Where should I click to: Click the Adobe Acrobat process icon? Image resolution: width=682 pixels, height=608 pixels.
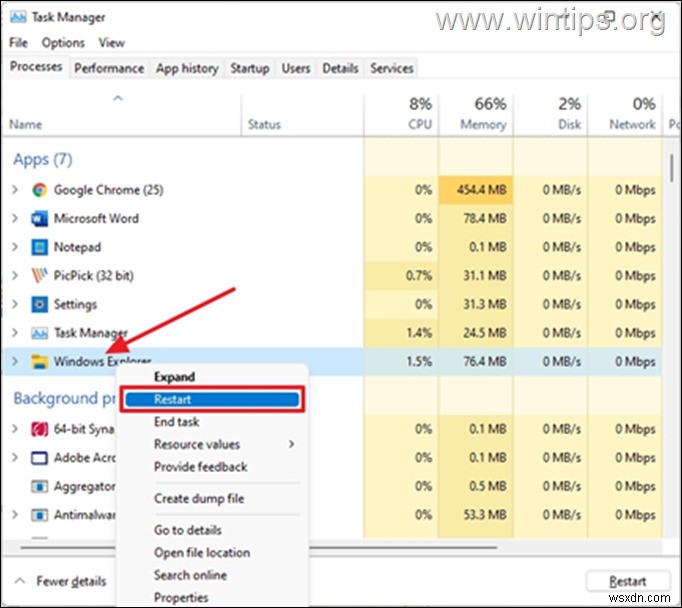(x=40, y=458)
